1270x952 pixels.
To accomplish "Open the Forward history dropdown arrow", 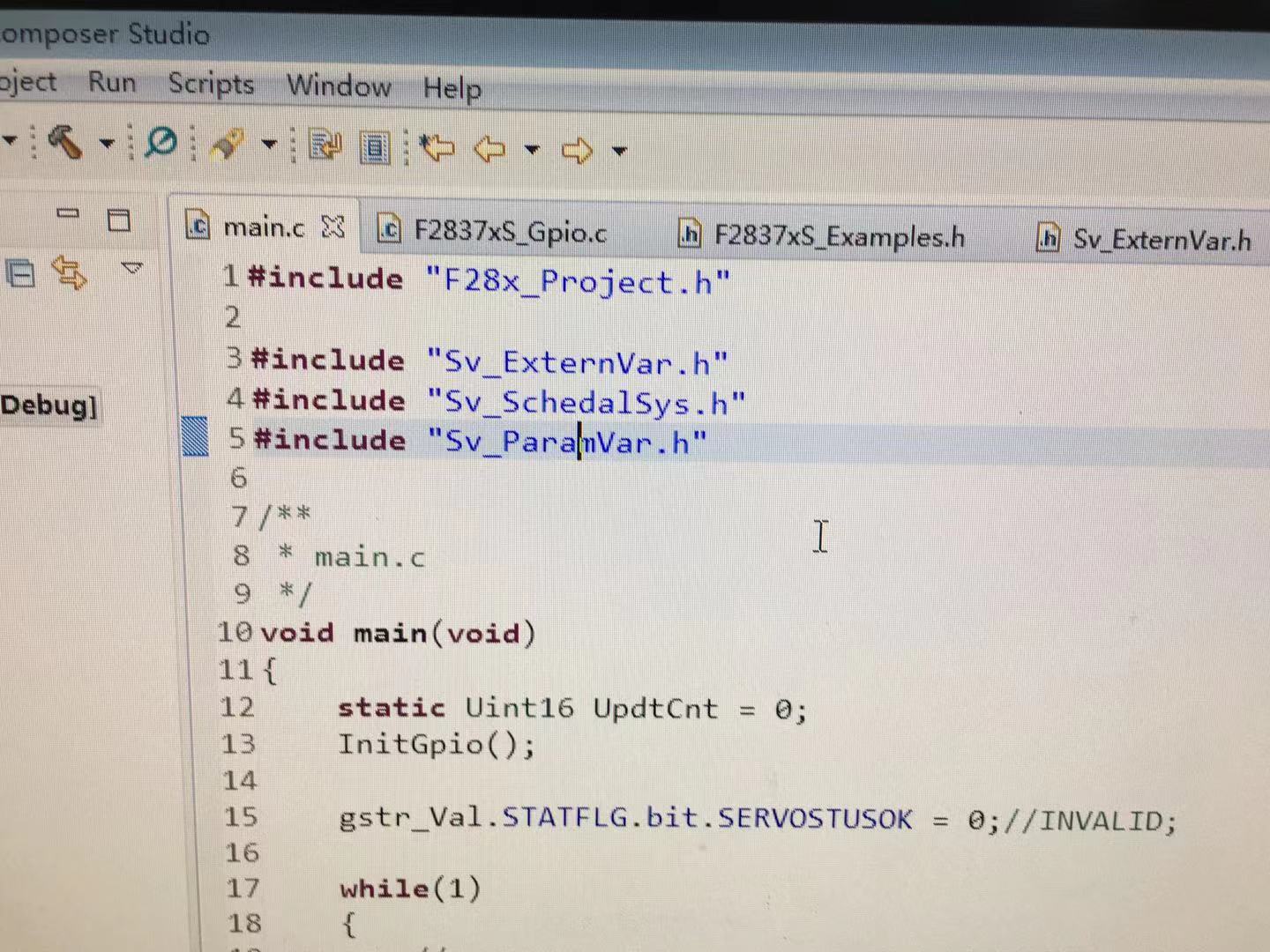I will (620, 152).
